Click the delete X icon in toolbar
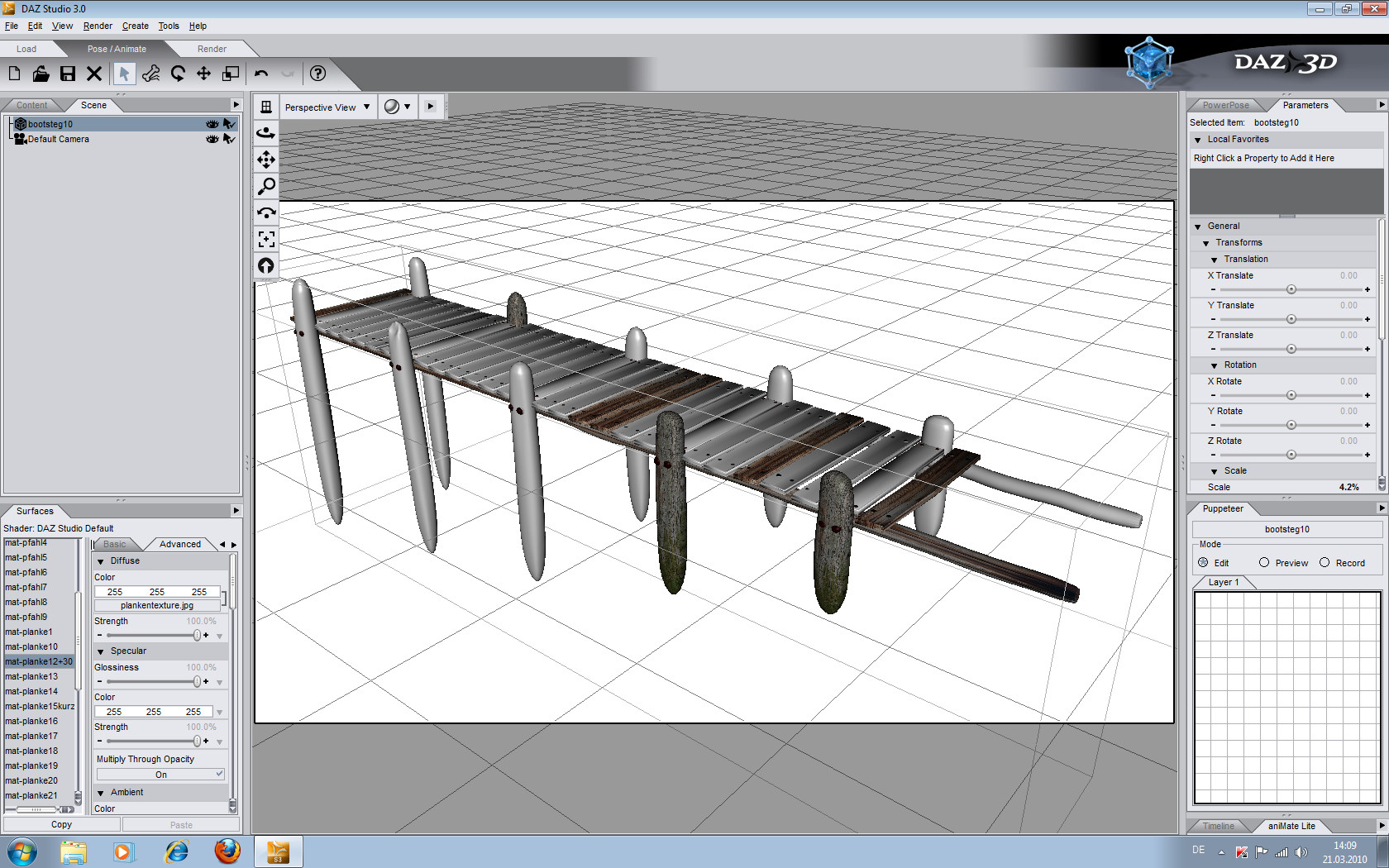 pos(94,74)
